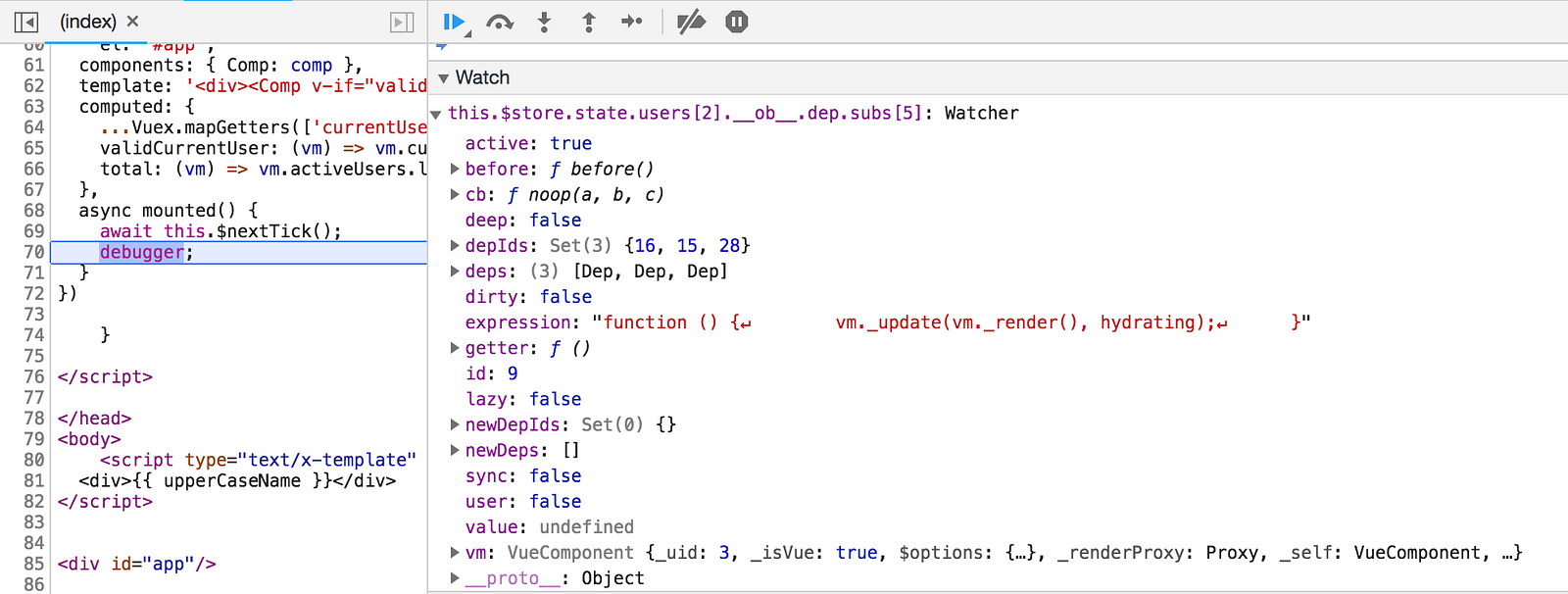Select the expression property string
The height and width of the screenshot is (594, 1568).
pos(887,322)
